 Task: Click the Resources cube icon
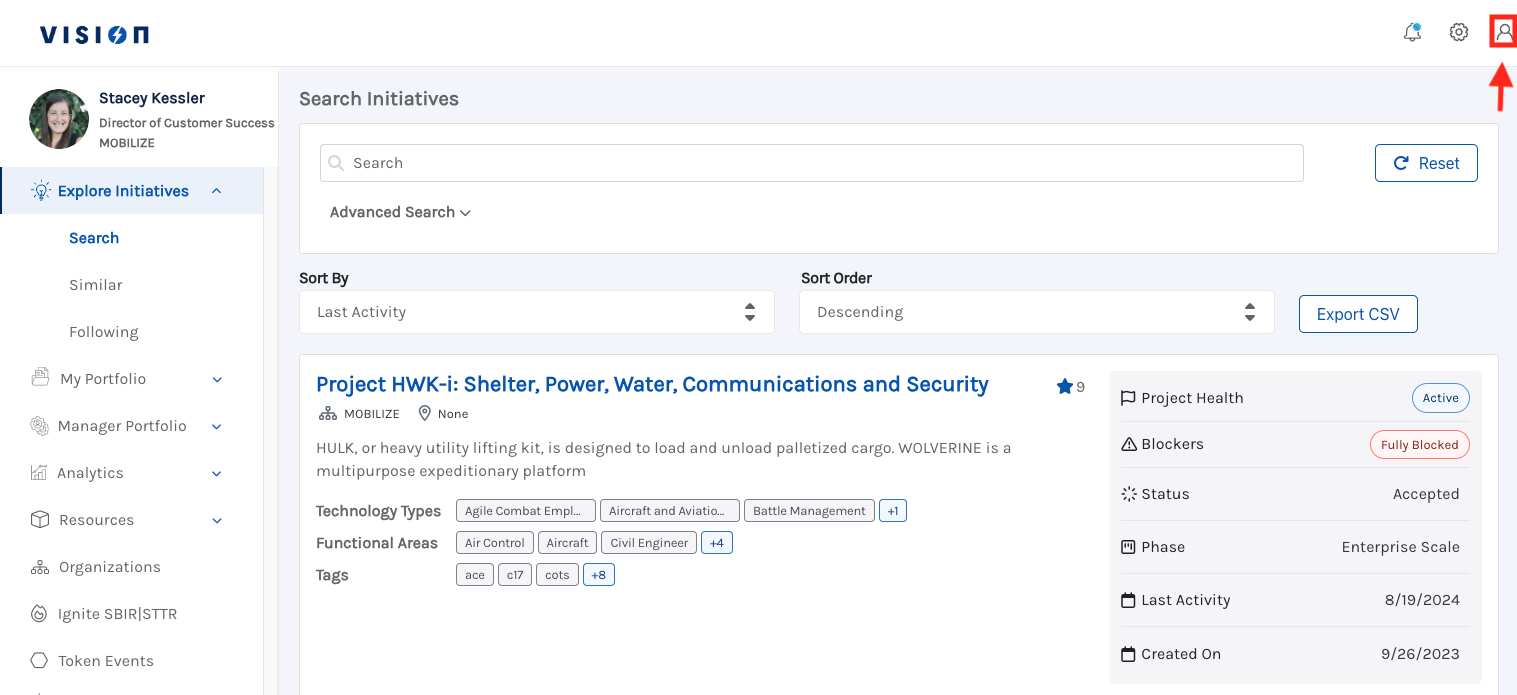coord(40,520)
